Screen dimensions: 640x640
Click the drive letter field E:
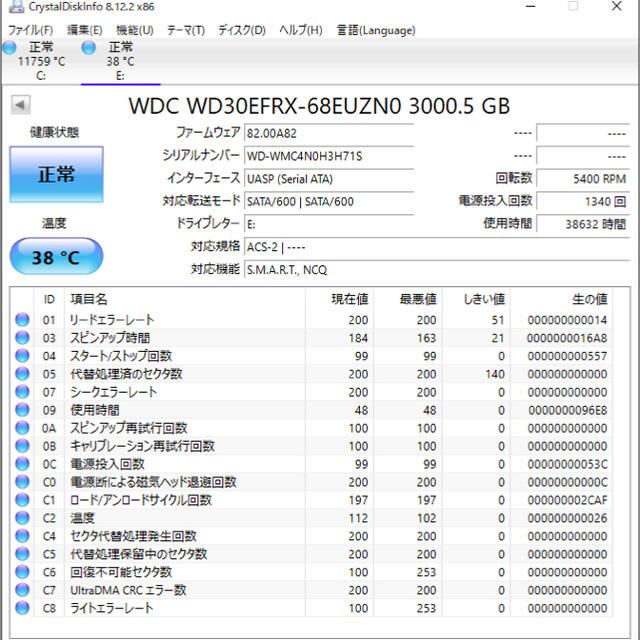pyautogui.click(x=329, y=224)
